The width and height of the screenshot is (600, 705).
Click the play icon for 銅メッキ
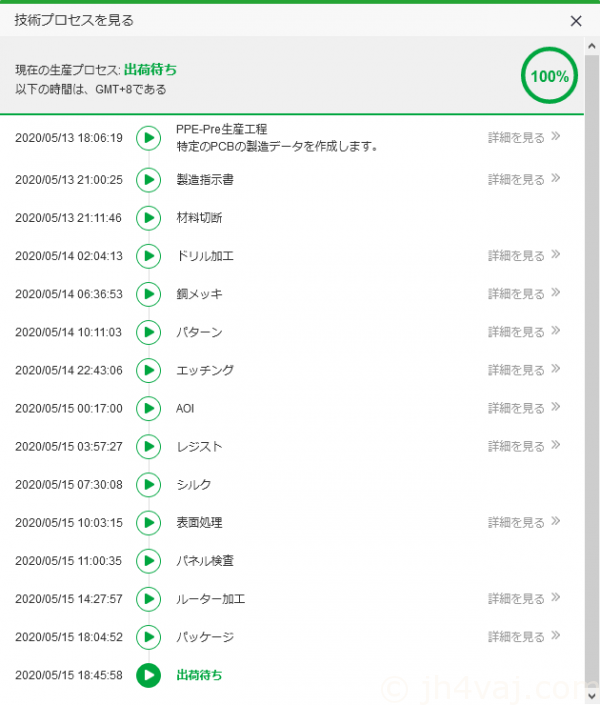148,294
